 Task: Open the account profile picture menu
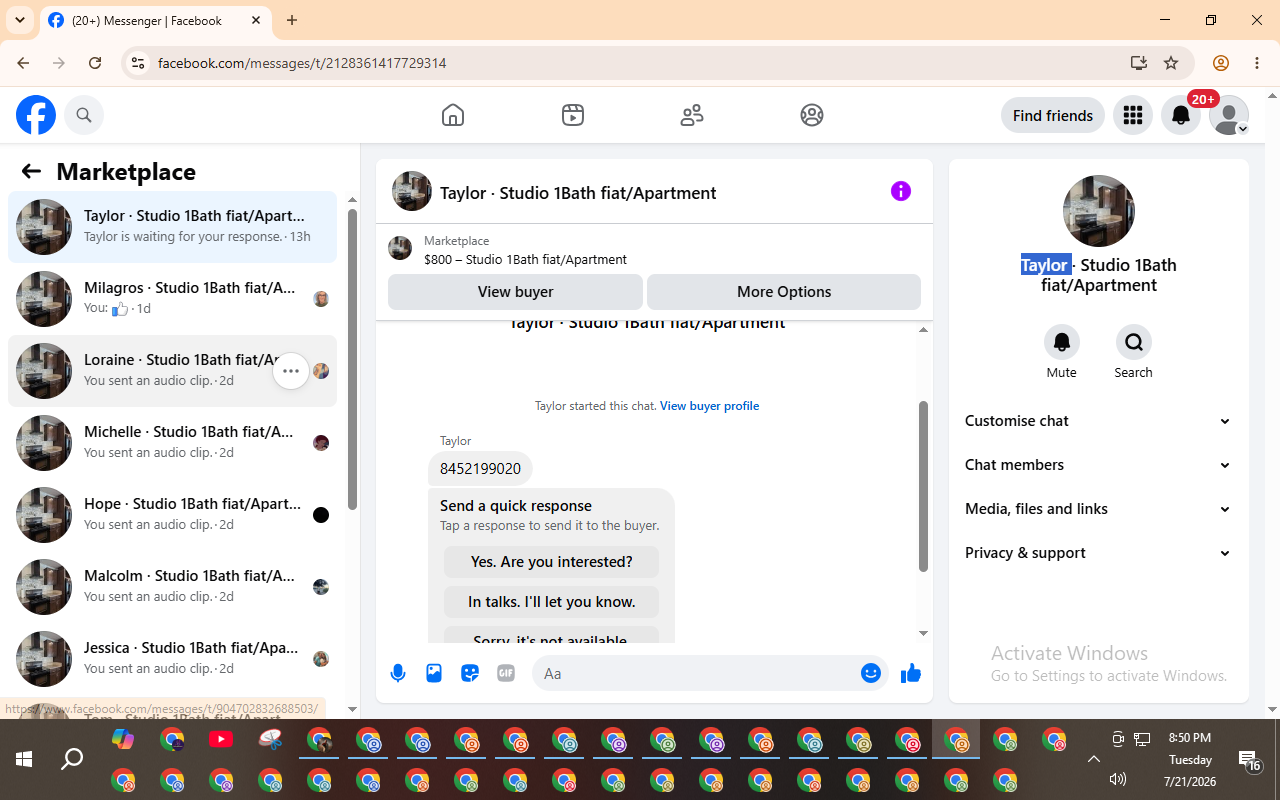pos(1229,116)
